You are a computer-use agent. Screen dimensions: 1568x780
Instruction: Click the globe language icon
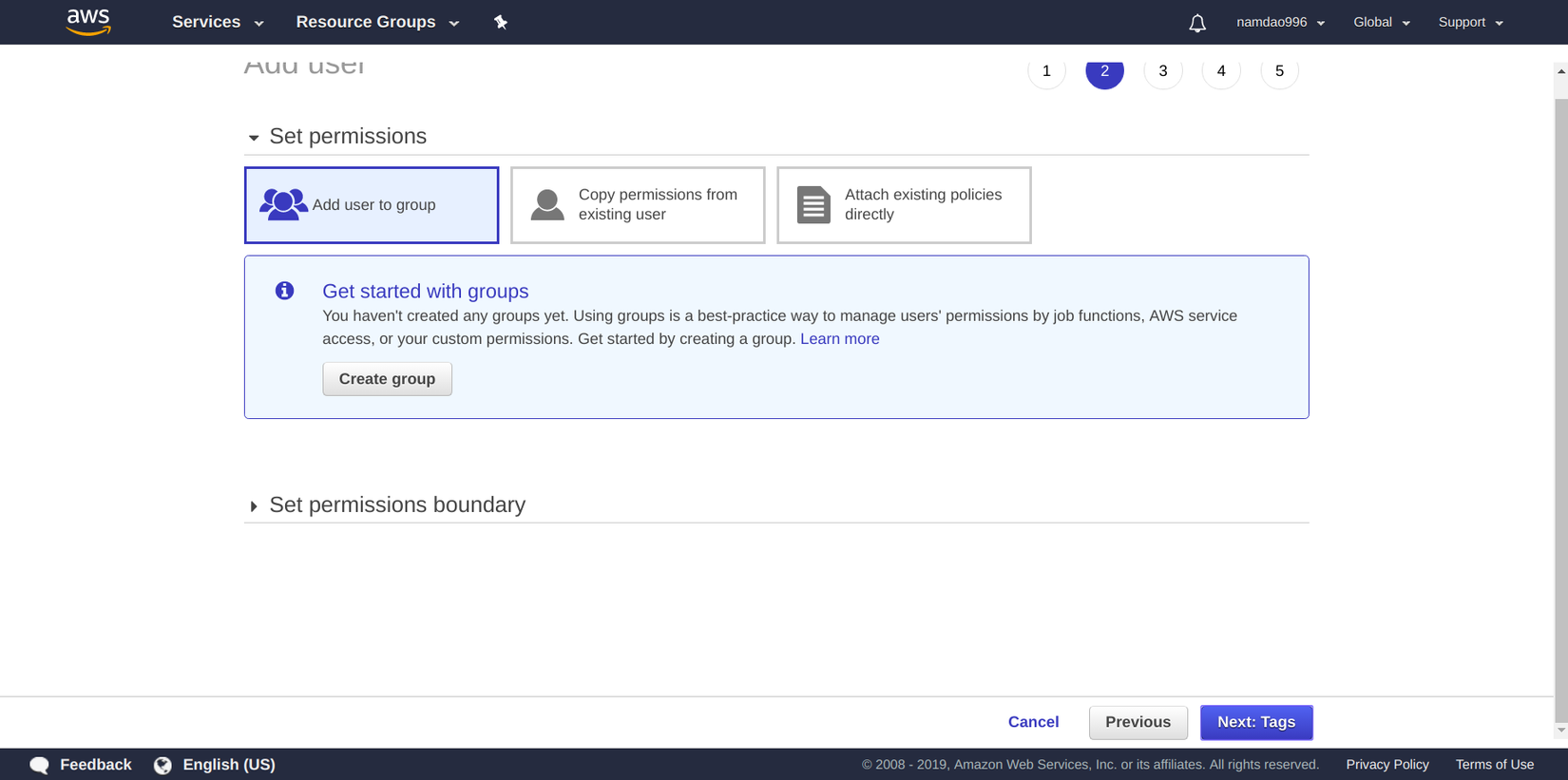[163, 765]
